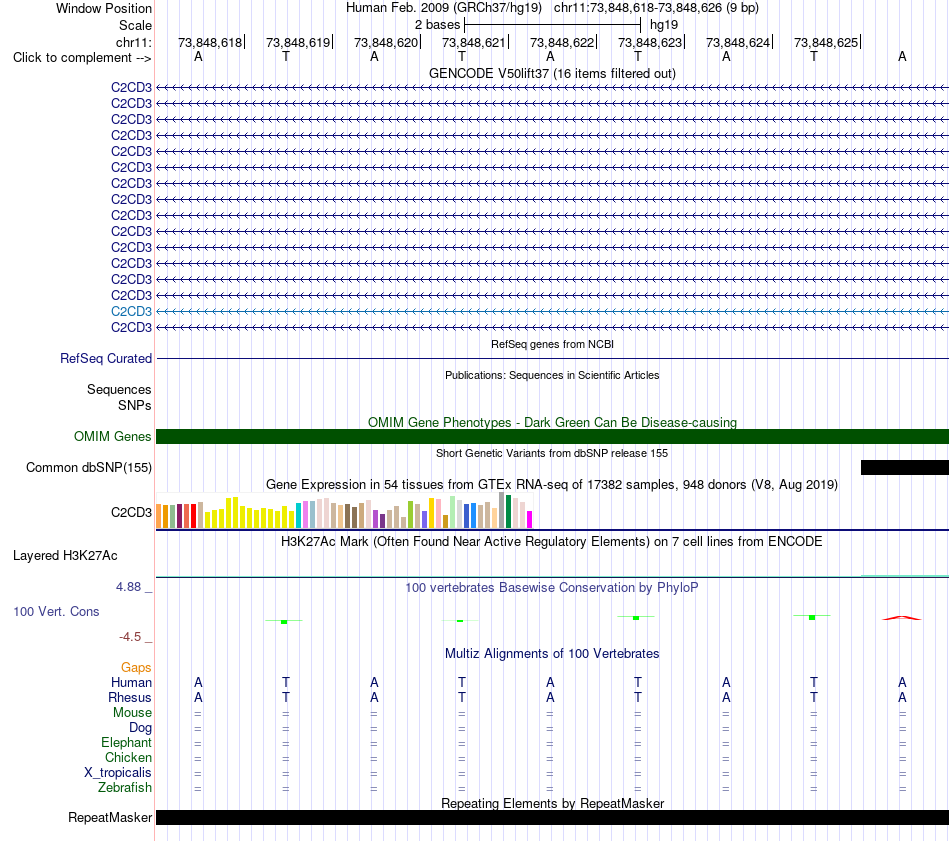Screen dimensions: 950x841
Task: Click the 'Scale' label
Action: [135, 25]
